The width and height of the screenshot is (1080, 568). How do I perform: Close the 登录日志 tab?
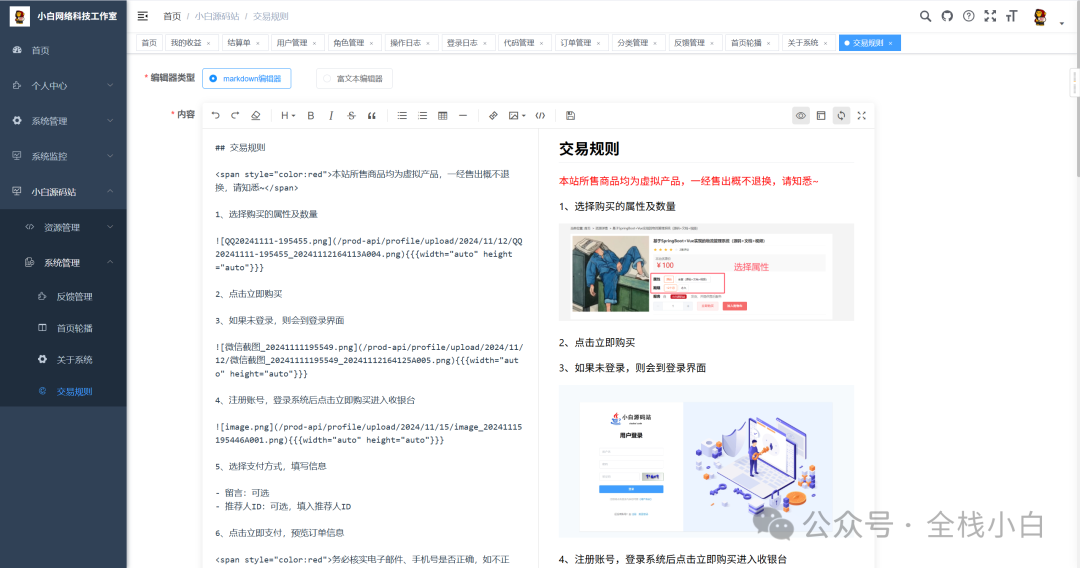tap(485, 43)
